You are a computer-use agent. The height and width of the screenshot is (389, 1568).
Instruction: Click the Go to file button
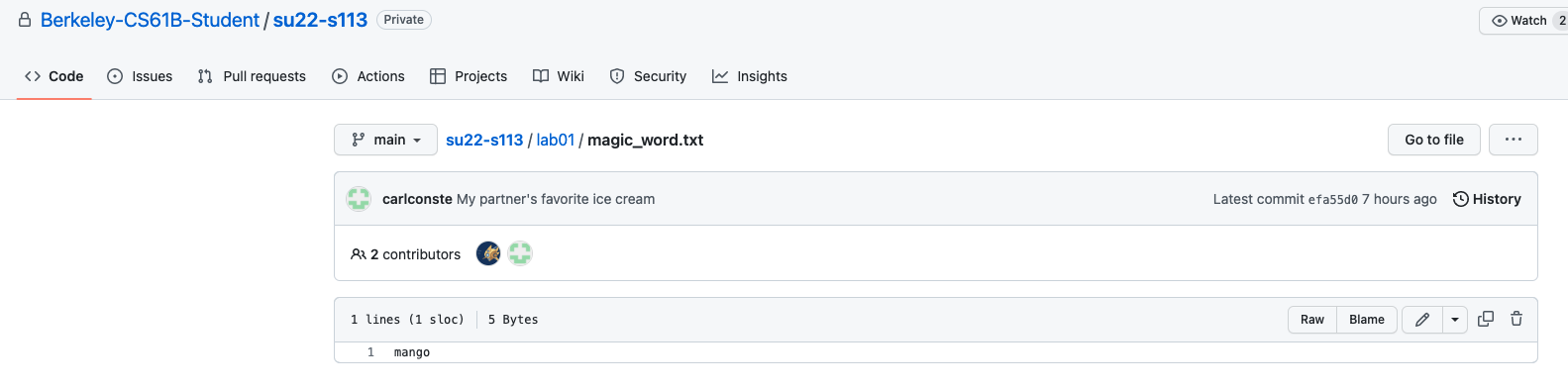(1434, 140)
